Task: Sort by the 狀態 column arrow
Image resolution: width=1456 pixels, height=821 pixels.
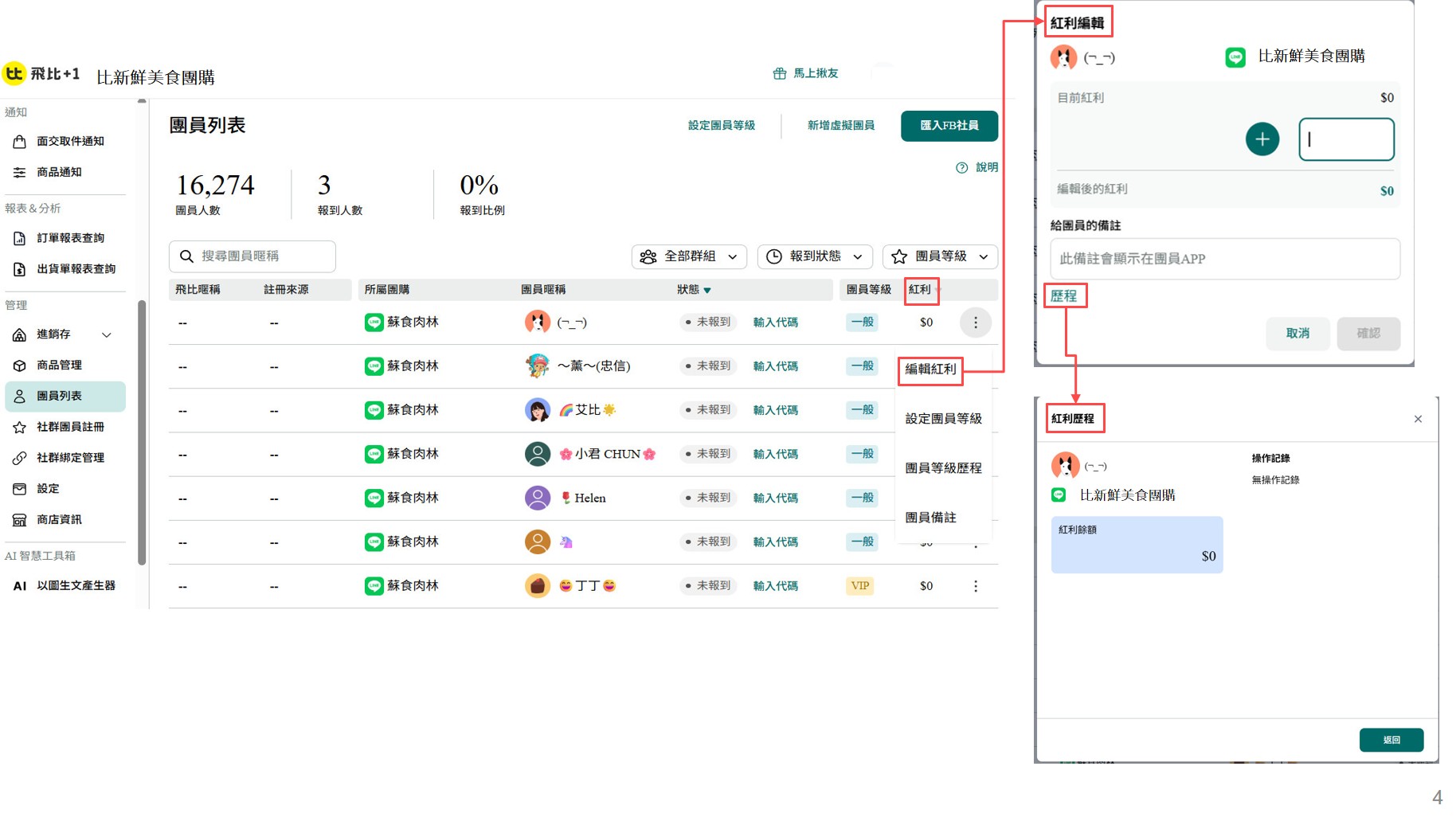Action: (x=707, y=291)
